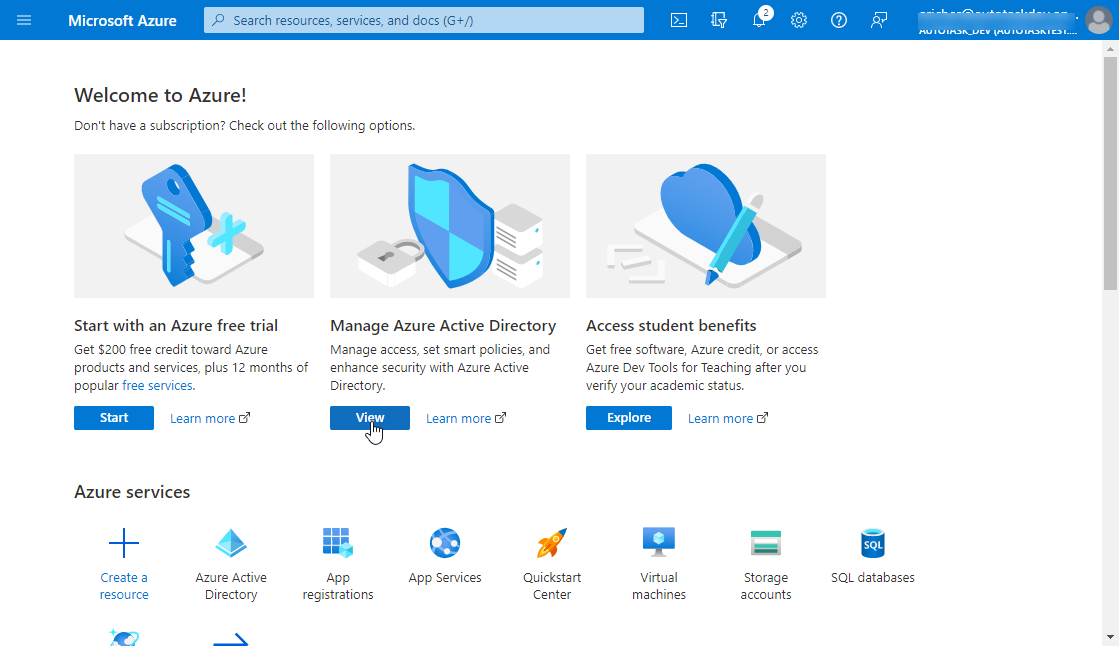Click the Storage accounts label
The height and width of the screenshot is (646, 1119).
(766, 586)
